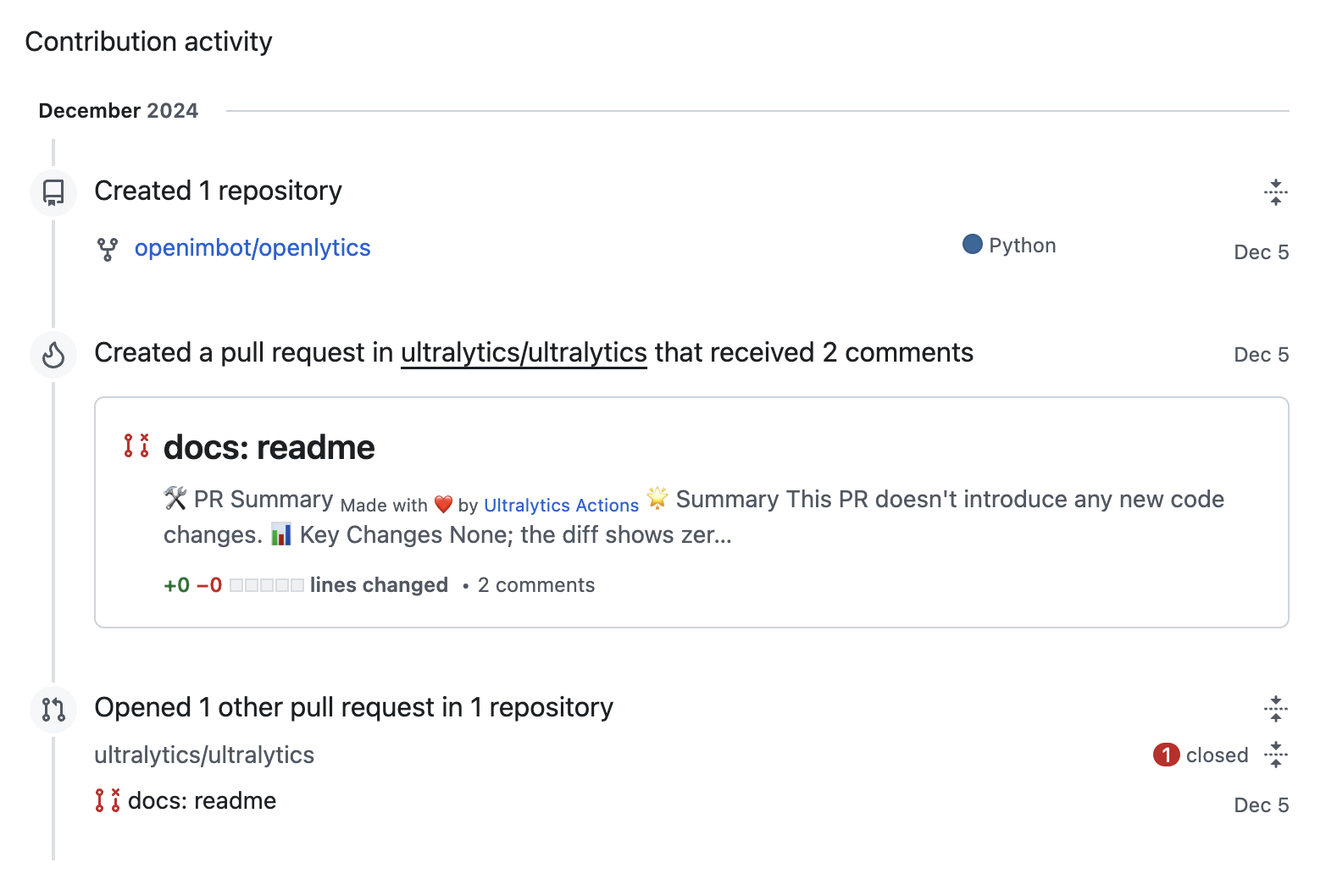Click the Contribution activity heading

click(148, 41)
